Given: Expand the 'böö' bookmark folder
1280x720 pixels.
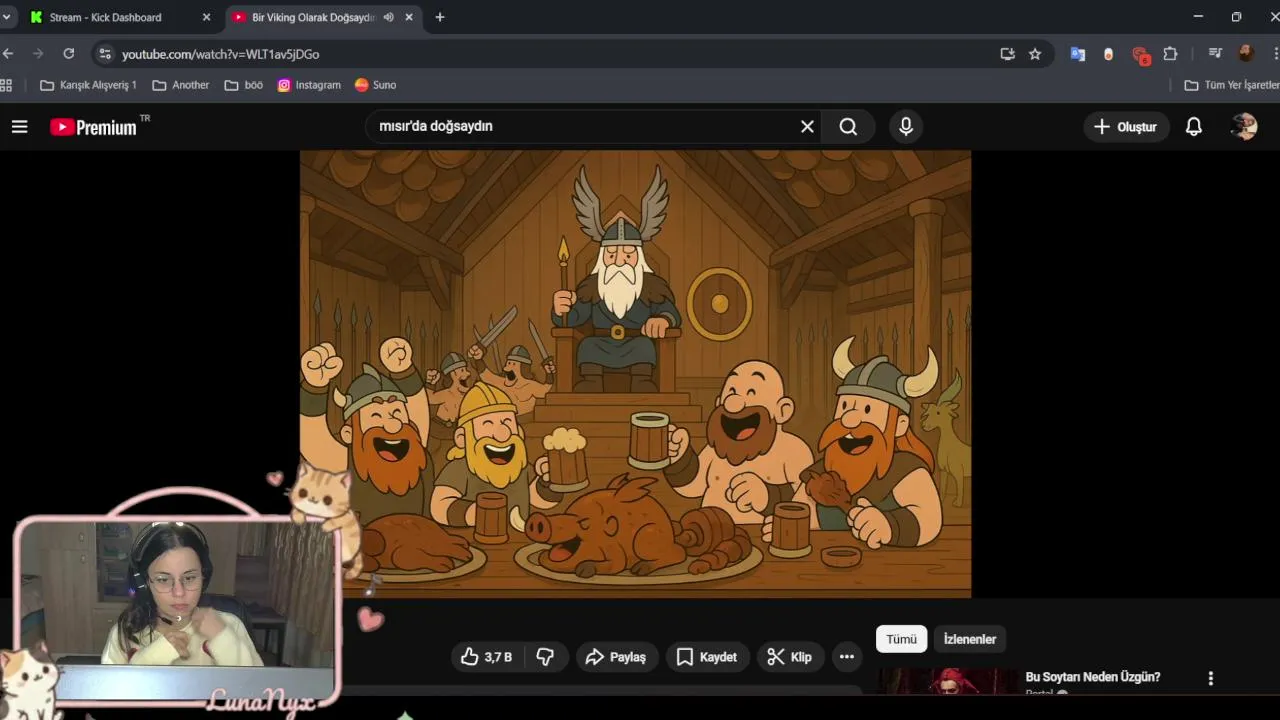Looking at the screenshot, I should (244, 85).
